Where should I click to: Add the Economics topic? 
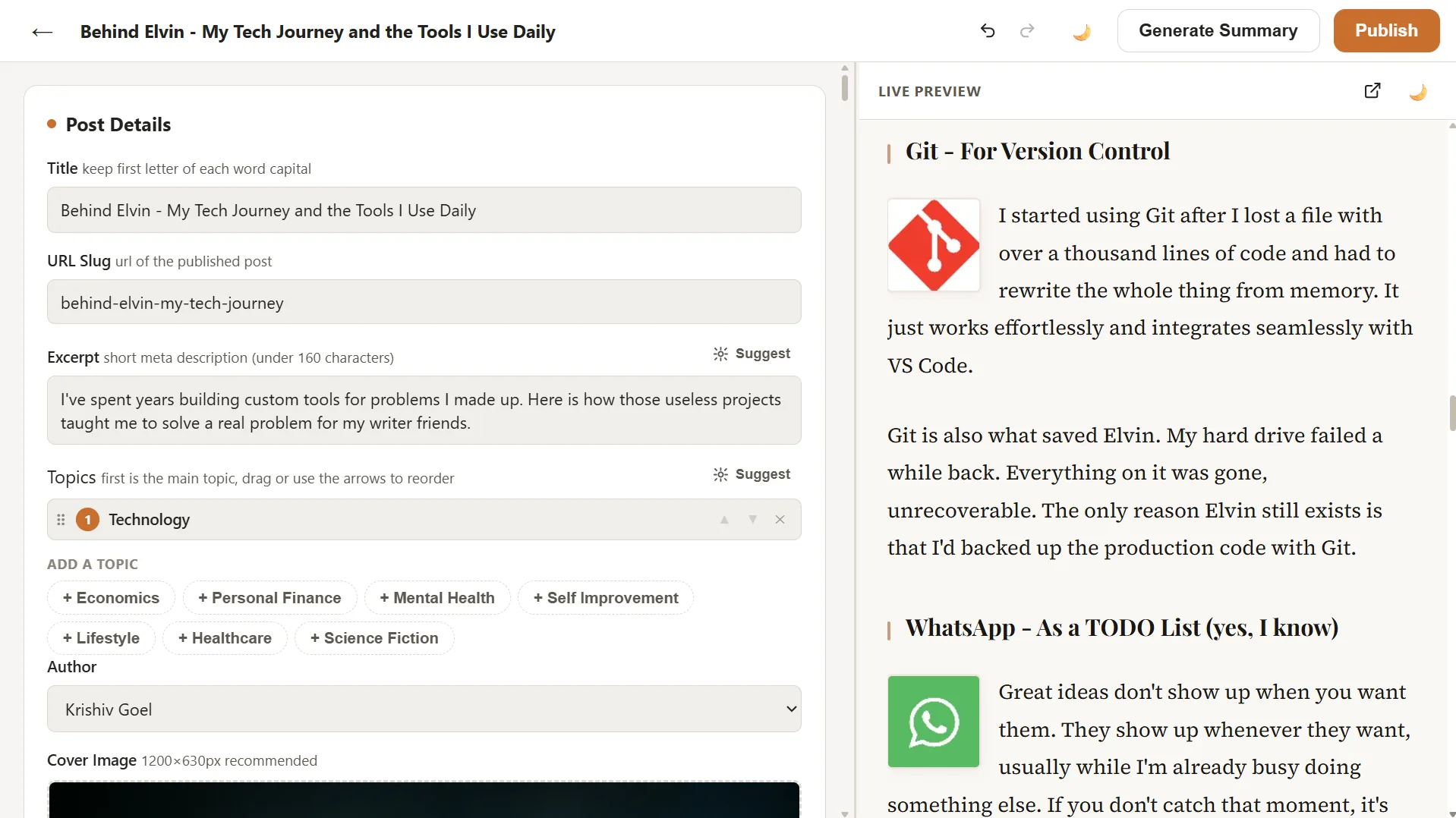coord(111,598)
